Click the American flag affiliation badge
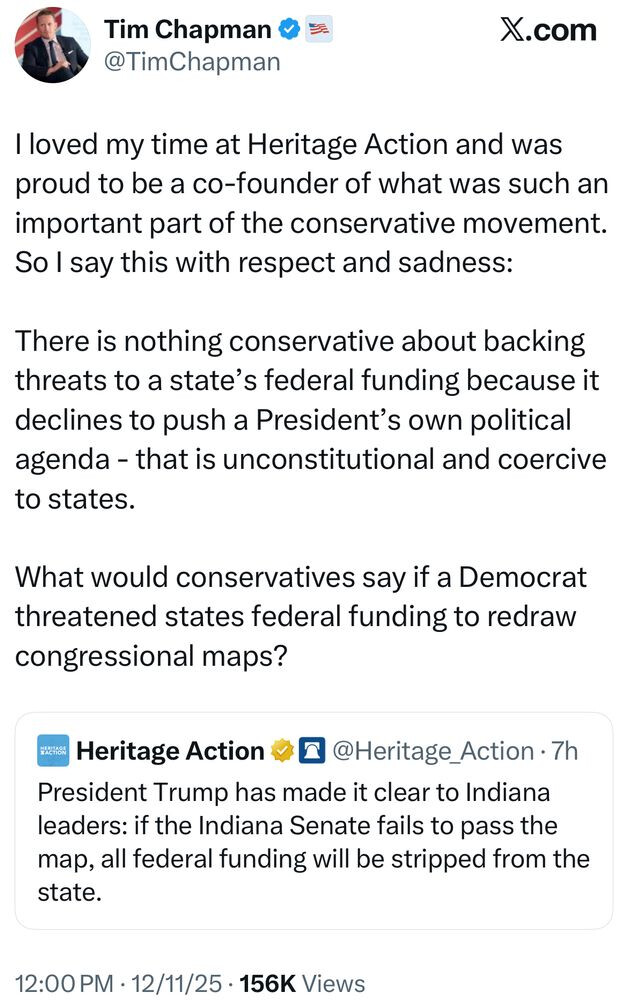Image resolution: width=628 pixels, height=1000 pixels. click(x=319, y=30)
